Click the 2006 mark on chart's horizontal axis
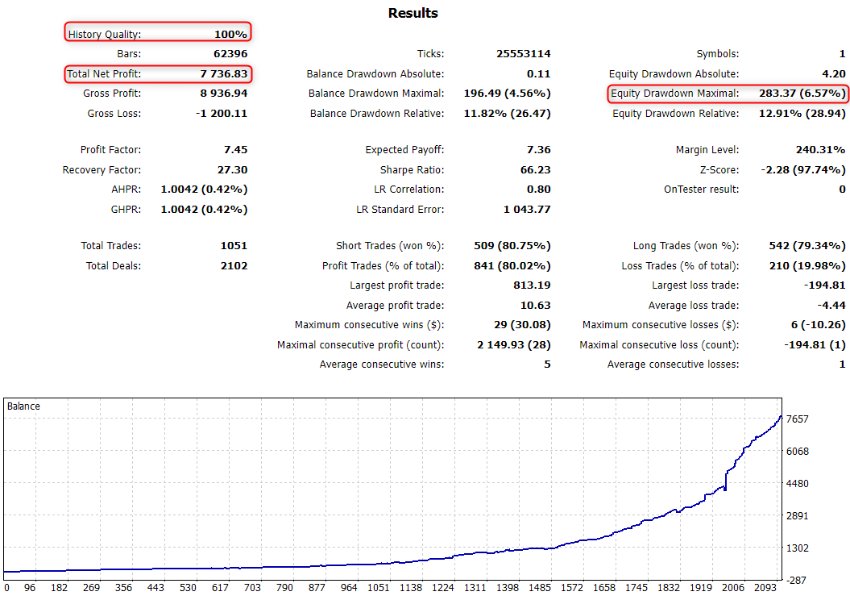Image resolution: width=850 pixels, height=600 pixels. tap(735, 589)
